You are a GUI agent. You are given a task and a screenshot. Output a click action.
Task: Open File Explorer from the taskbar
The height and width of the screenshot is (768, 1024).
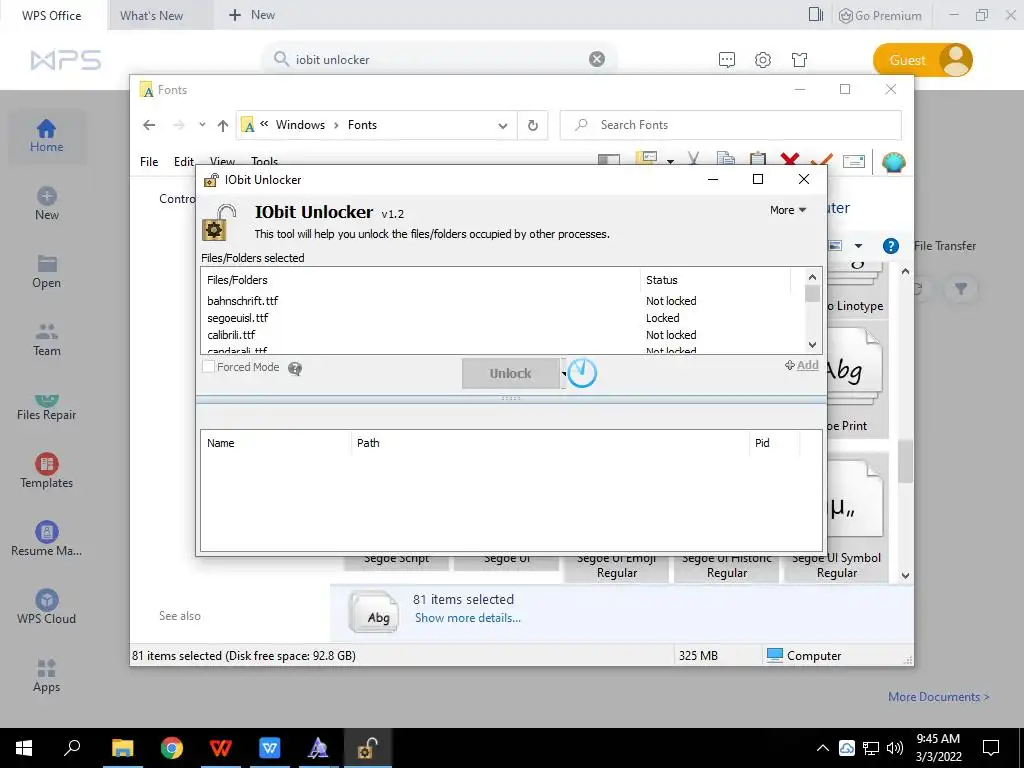(x=123, y=748)
